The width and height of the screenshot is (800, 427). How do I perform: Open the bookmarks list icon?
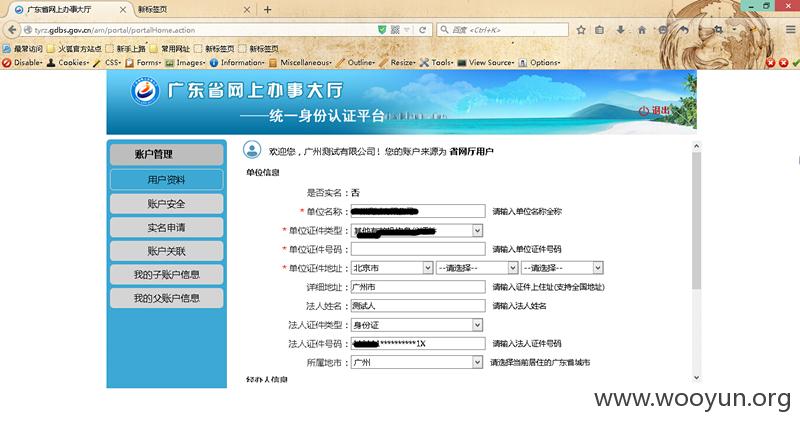[x=599, y=30]
